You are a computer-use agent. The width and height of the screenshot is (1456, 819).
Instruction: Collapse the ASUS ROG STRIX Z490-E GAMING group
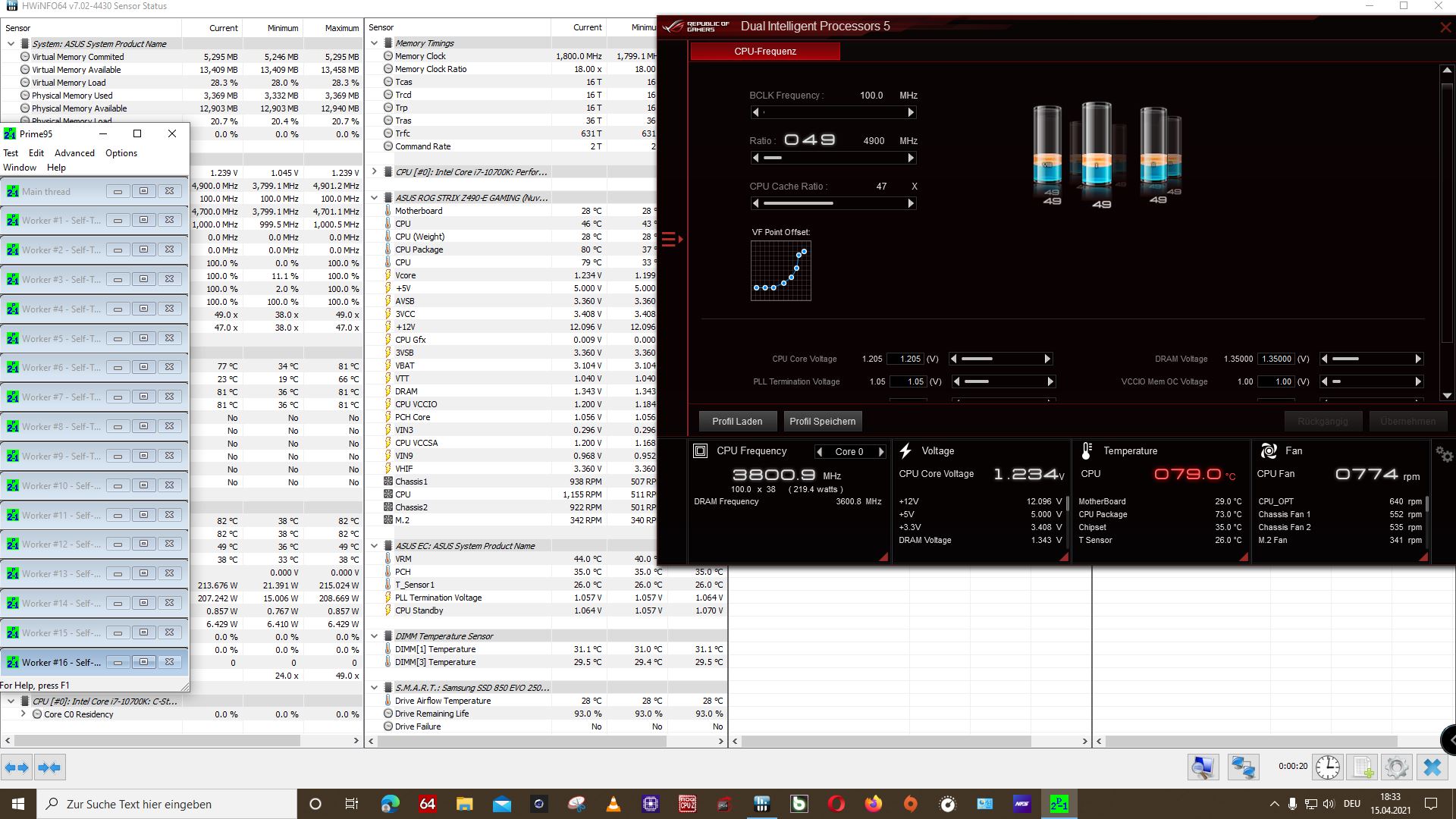pos(375,198)
